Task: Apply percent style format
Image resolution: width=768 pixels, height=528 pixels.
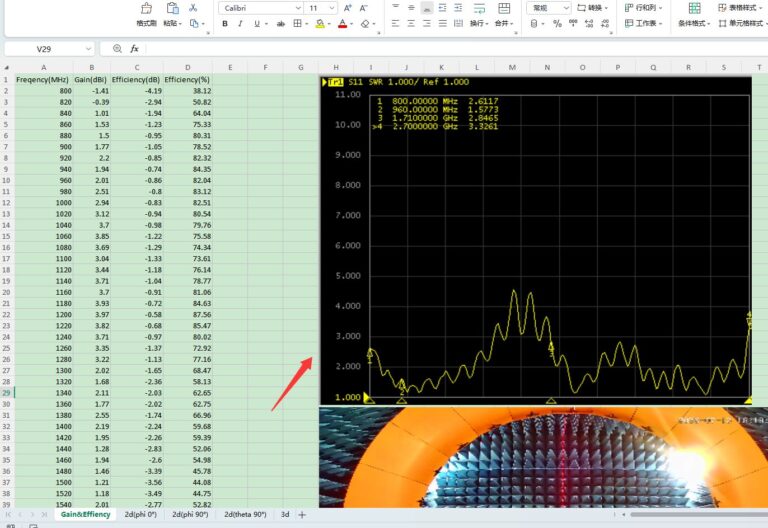Action: pyautogui.click(x=557, y=23)
